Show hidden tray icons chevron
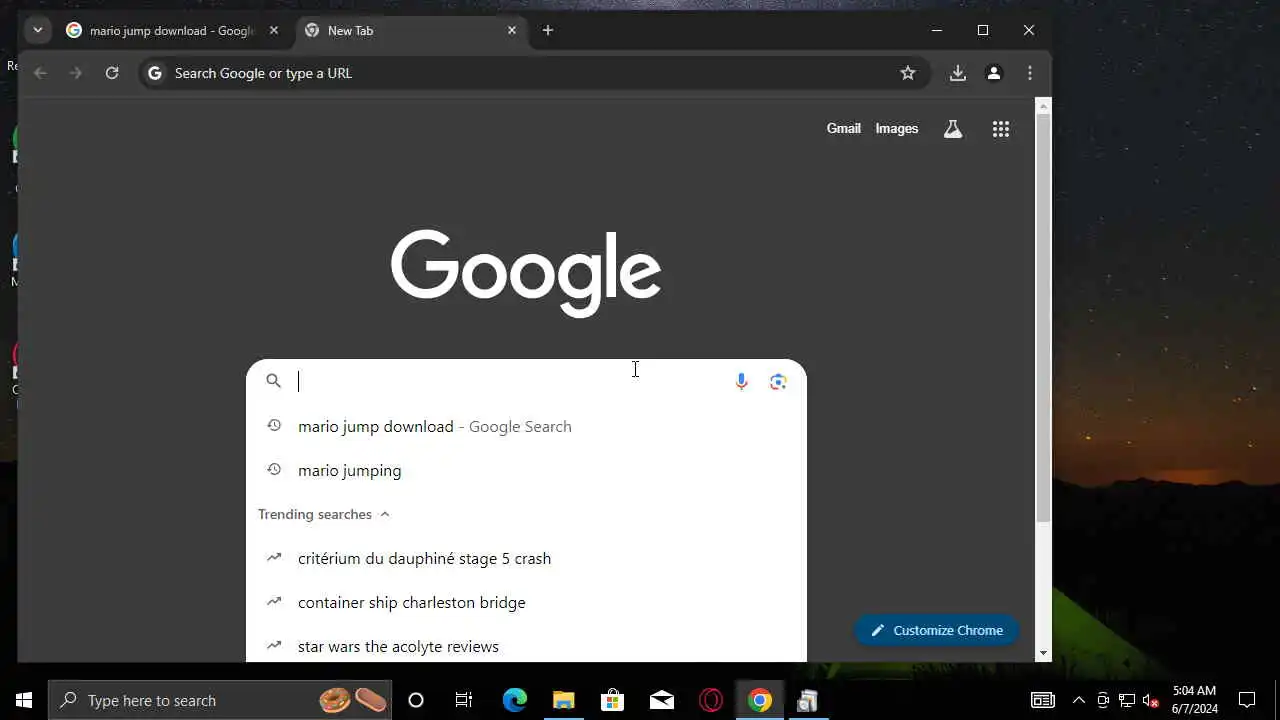 click(1078, 700)
